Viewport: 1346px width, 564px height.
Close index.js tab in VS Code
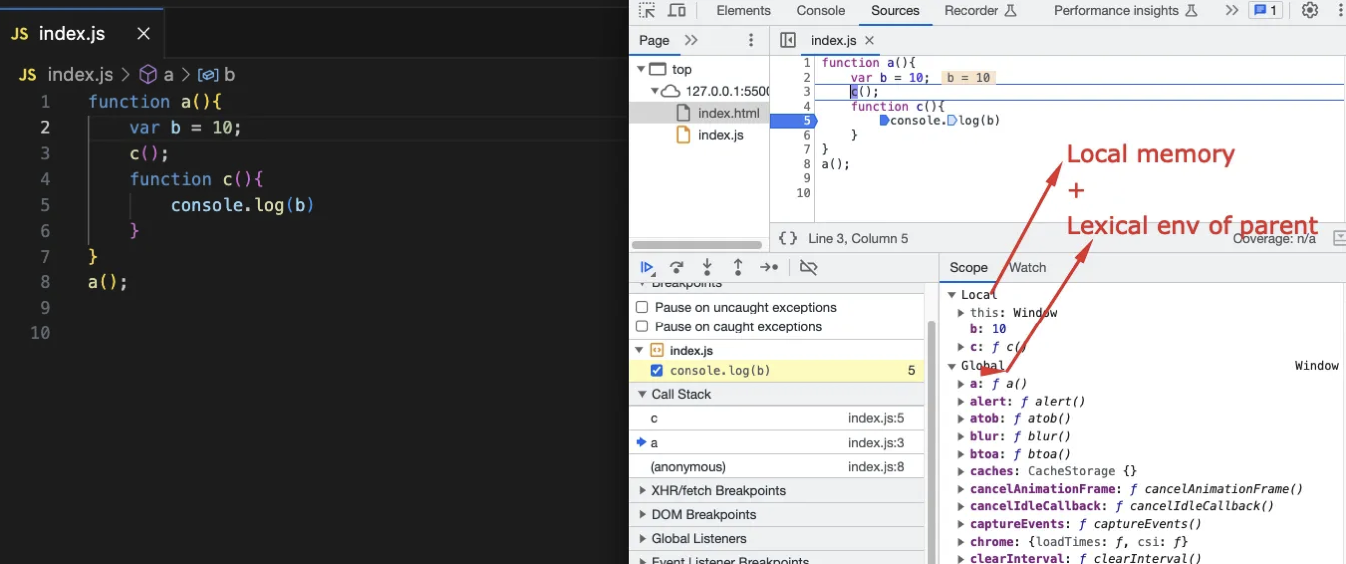tap(143, 33)
